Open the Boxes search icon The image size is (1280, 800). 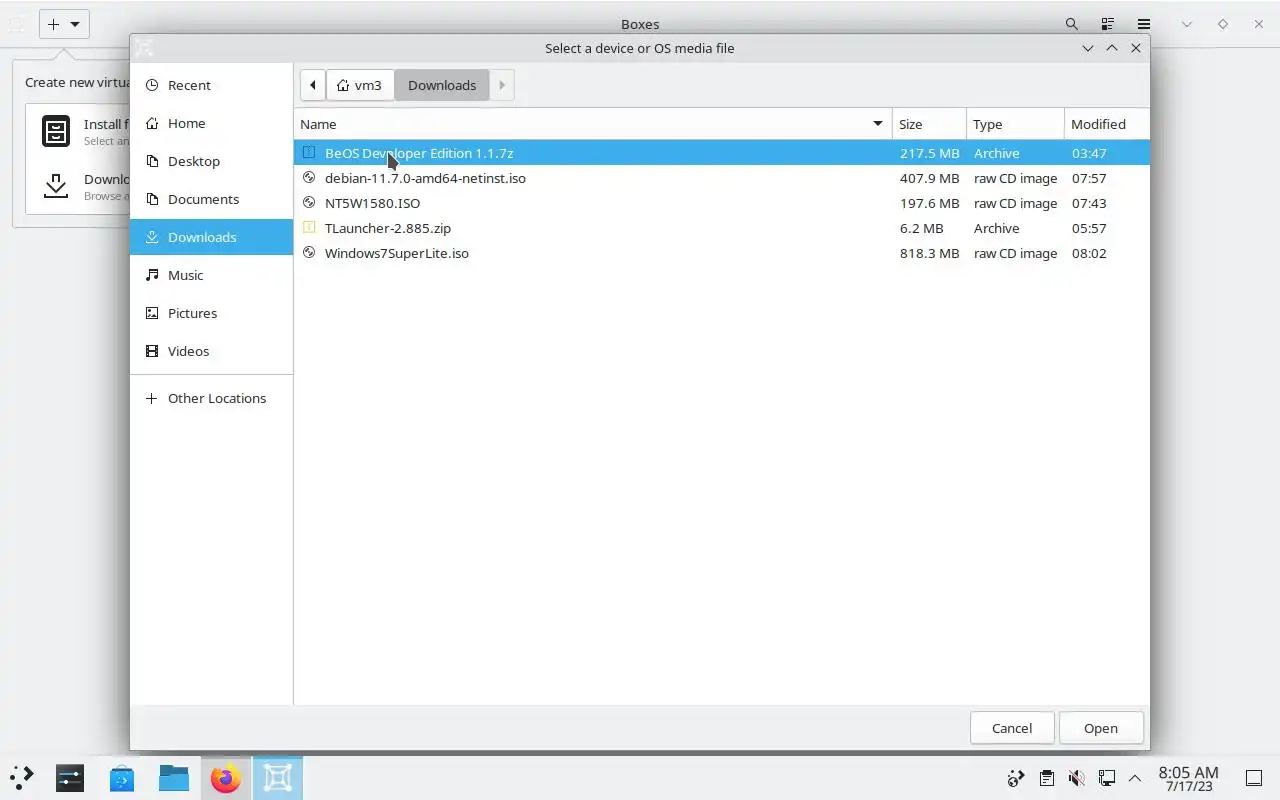click(1071, 24)
